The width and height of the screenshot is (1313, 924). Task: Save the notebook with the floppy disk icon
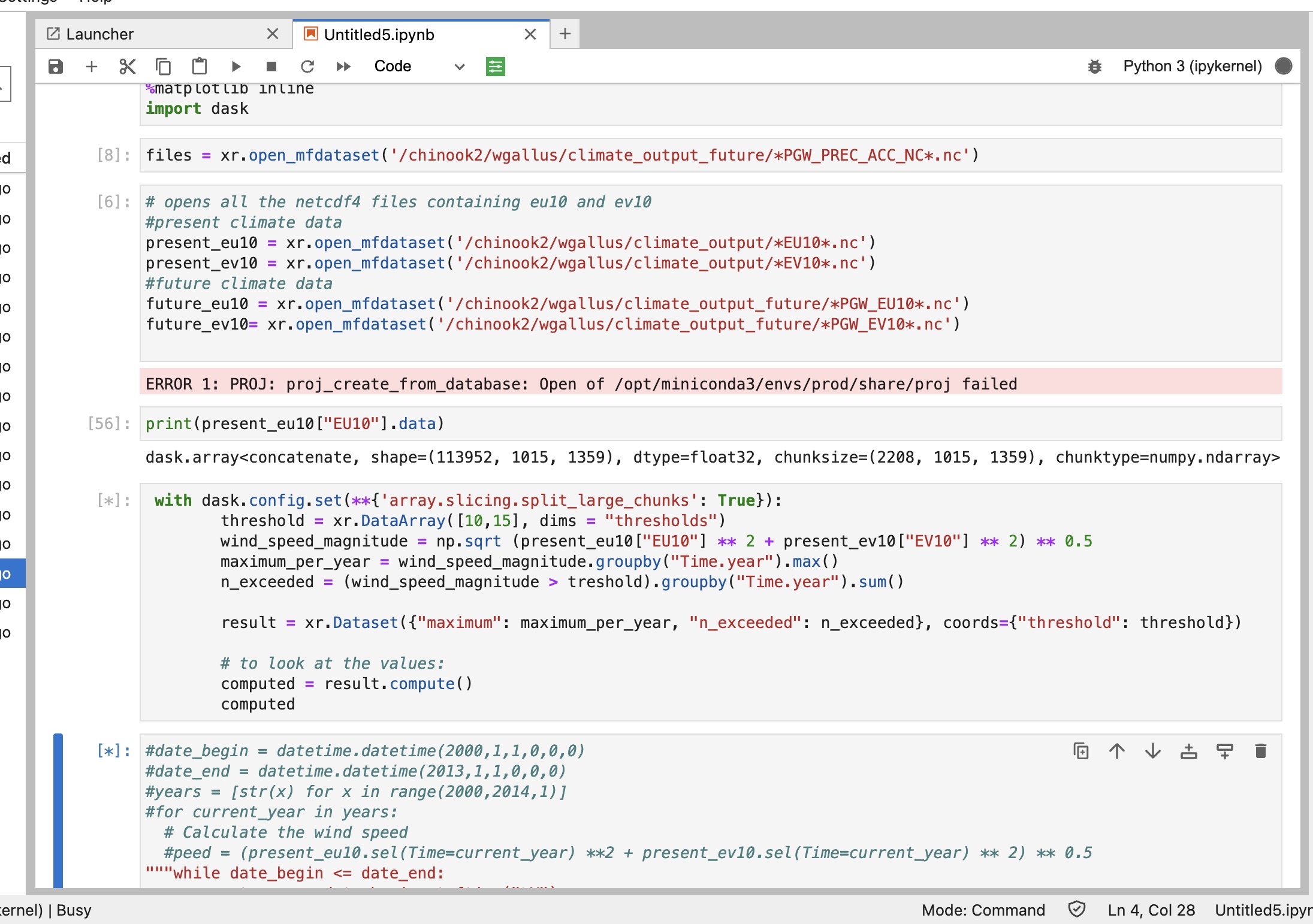pos(56,67)
